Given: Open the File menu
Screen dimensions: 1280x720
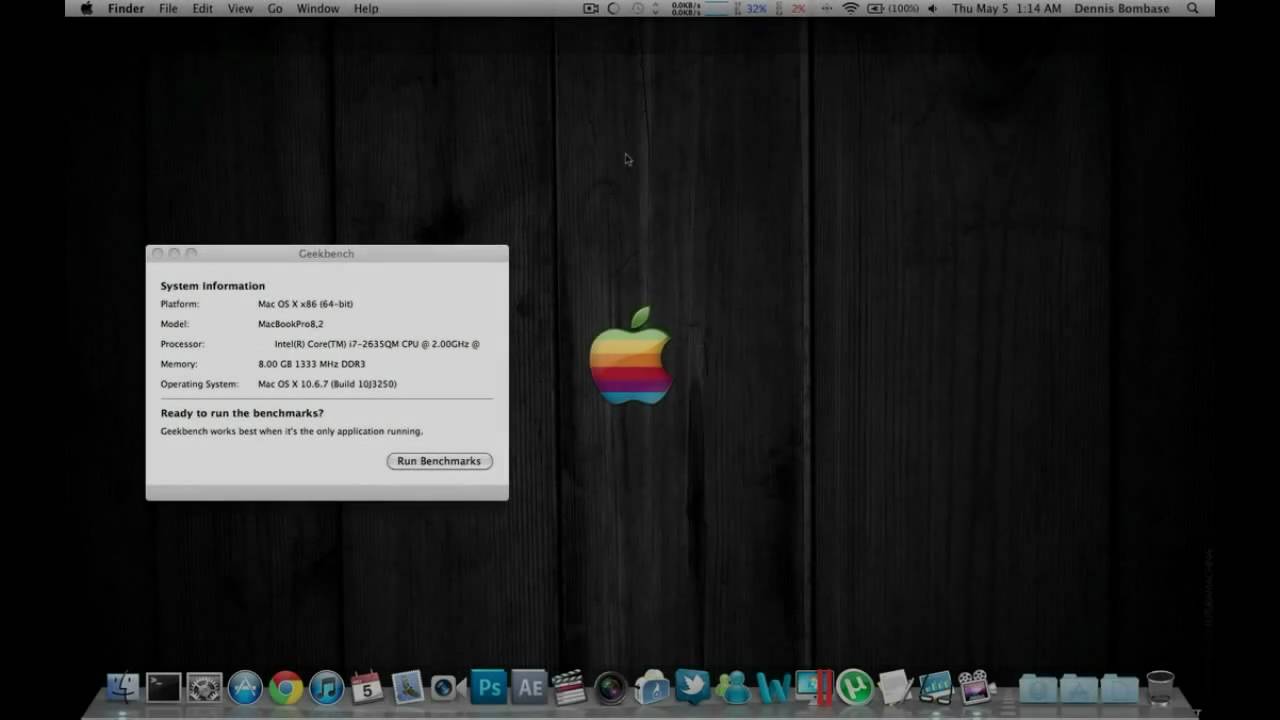Looking at the screenshot, I should 168,8.
